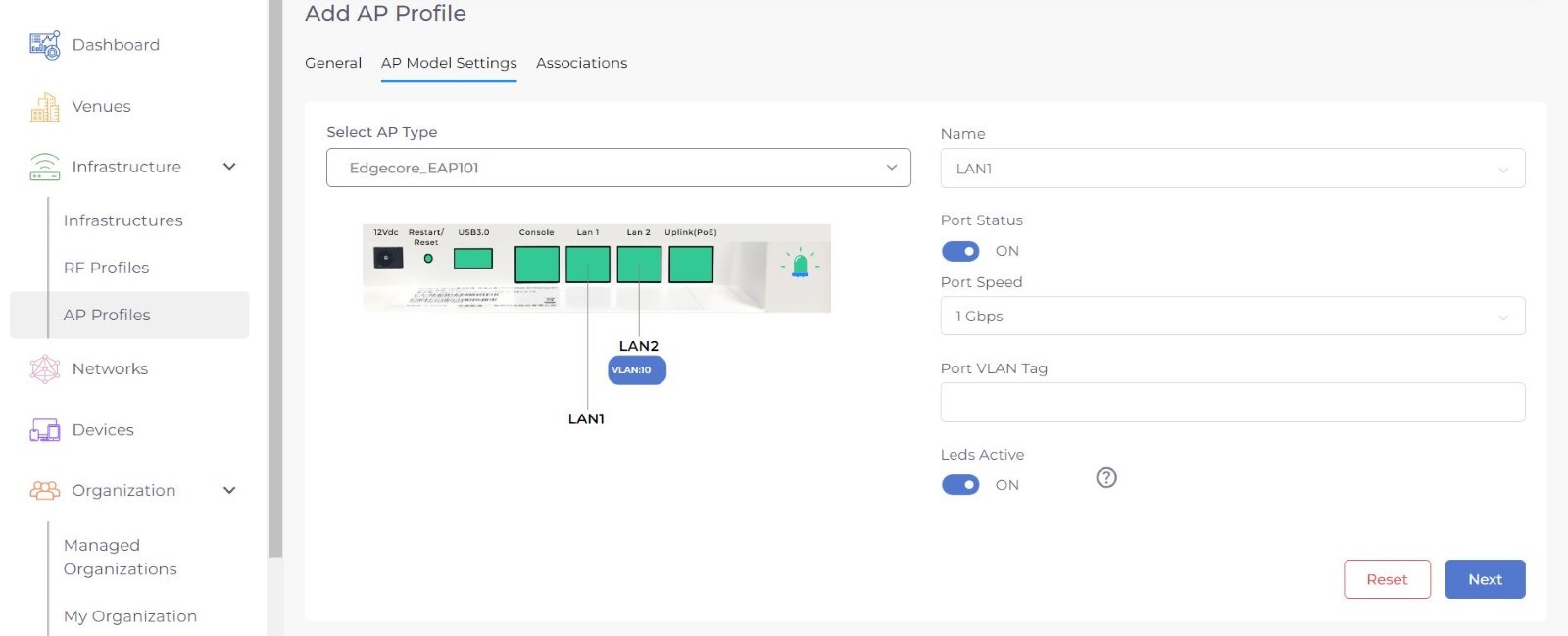
Task: Collapse the Infrastructure menu chevron
Action: click(229, 167)
